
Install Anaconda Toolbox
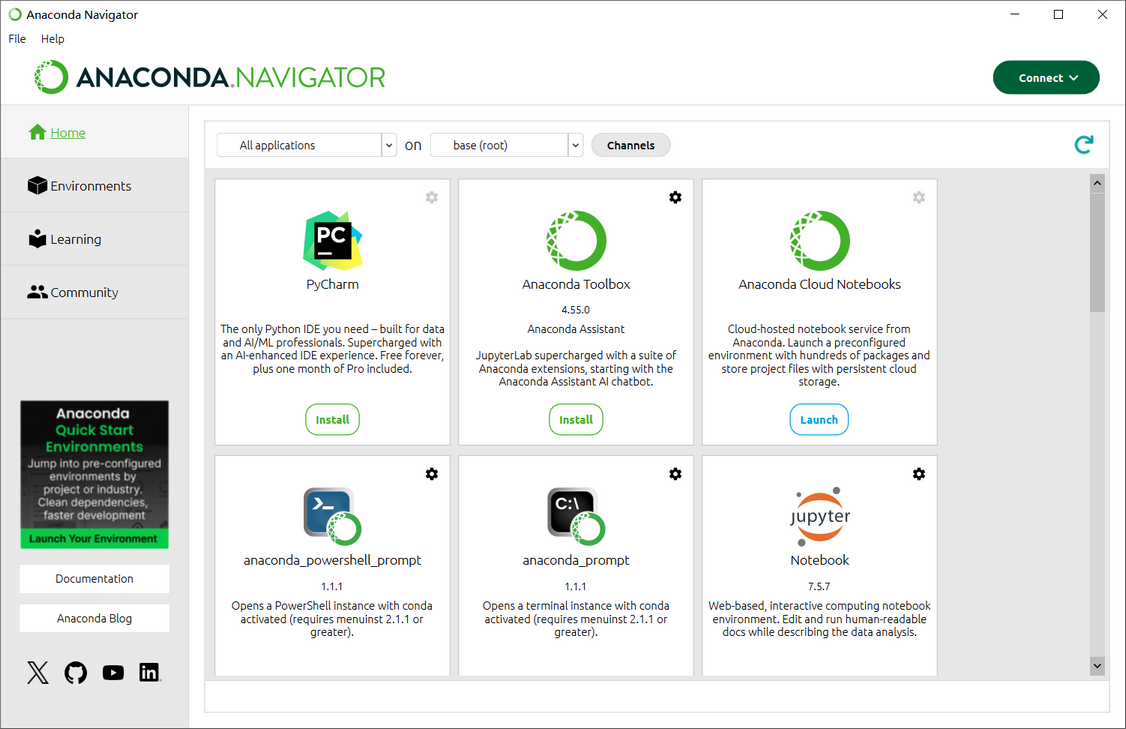(x=576, y=419)
